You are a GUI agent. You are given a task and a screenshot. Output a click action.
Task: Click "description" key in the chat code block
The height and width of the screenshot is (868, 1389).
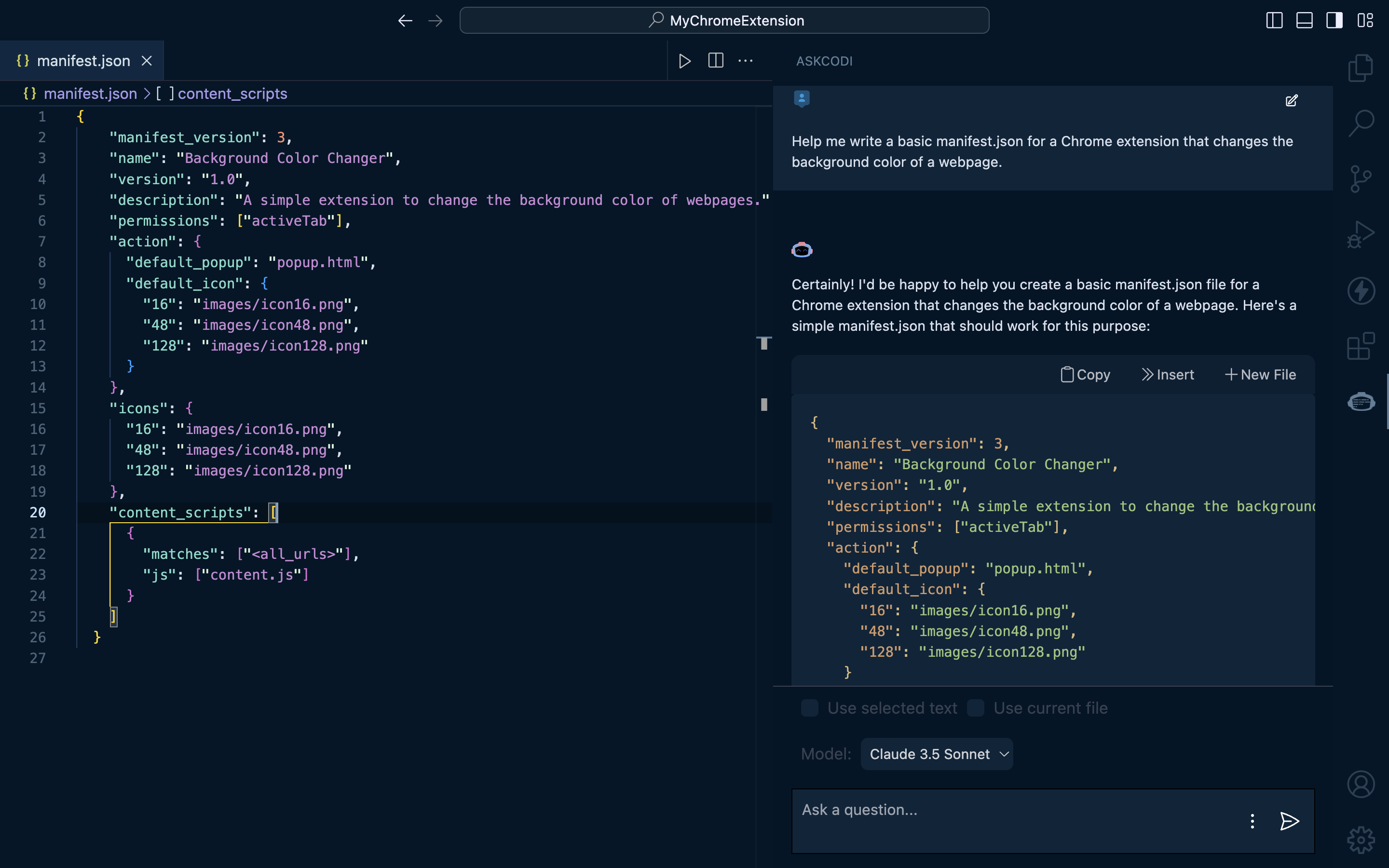tap(881, 506)
